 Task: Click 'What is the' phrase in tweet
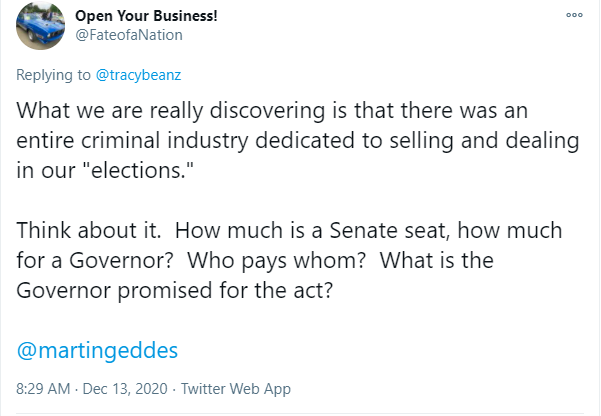click(x=437, y=260)
